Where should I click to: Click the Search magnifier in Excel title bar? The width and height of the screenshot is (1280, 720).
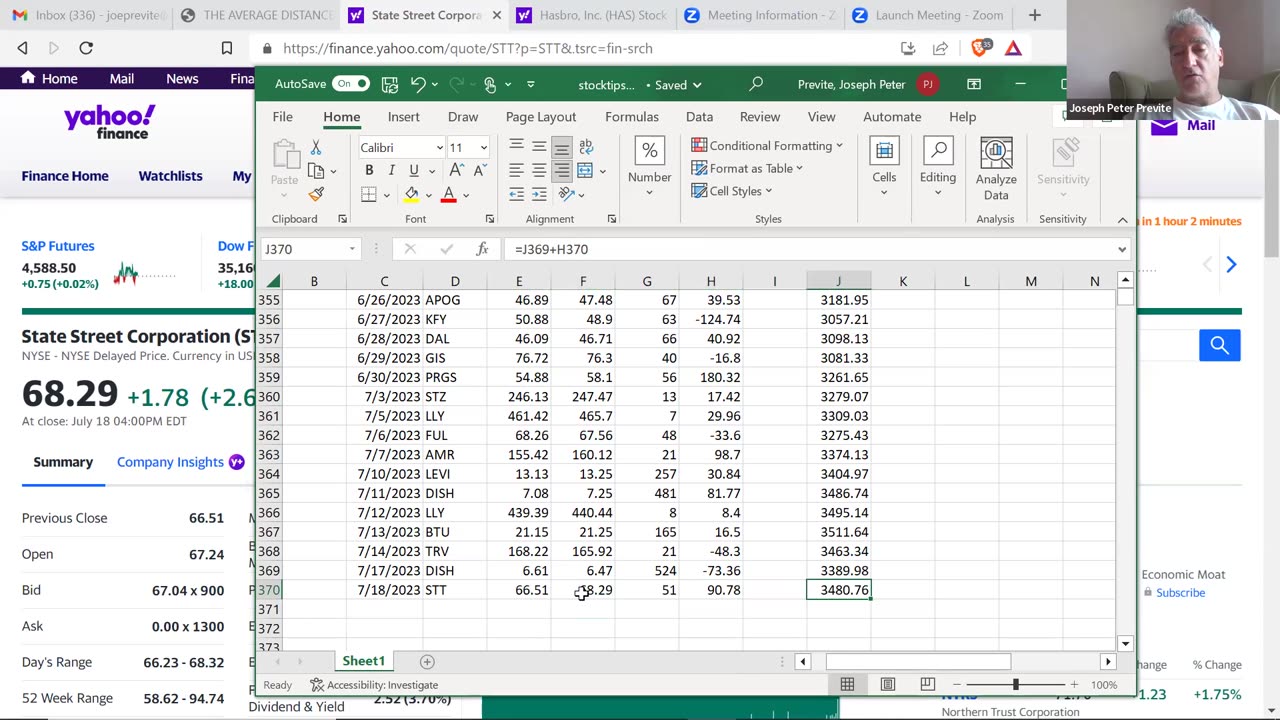[757, 84]
